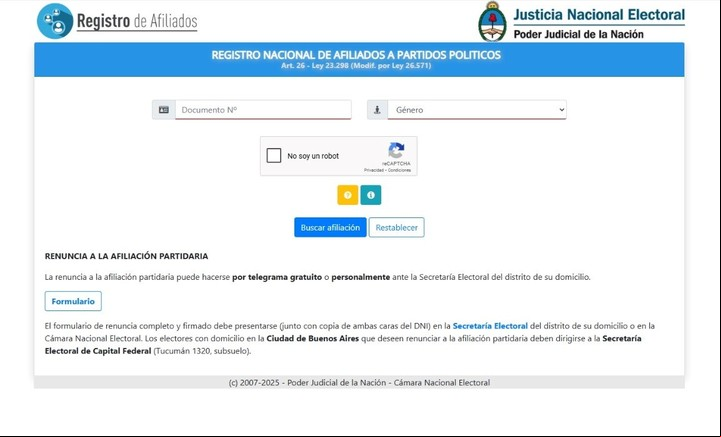The height and width of the screenshot is (437, 721).
Task: Click the Justicia Nacional Electoral coat of arms
Action: point(492,22)
